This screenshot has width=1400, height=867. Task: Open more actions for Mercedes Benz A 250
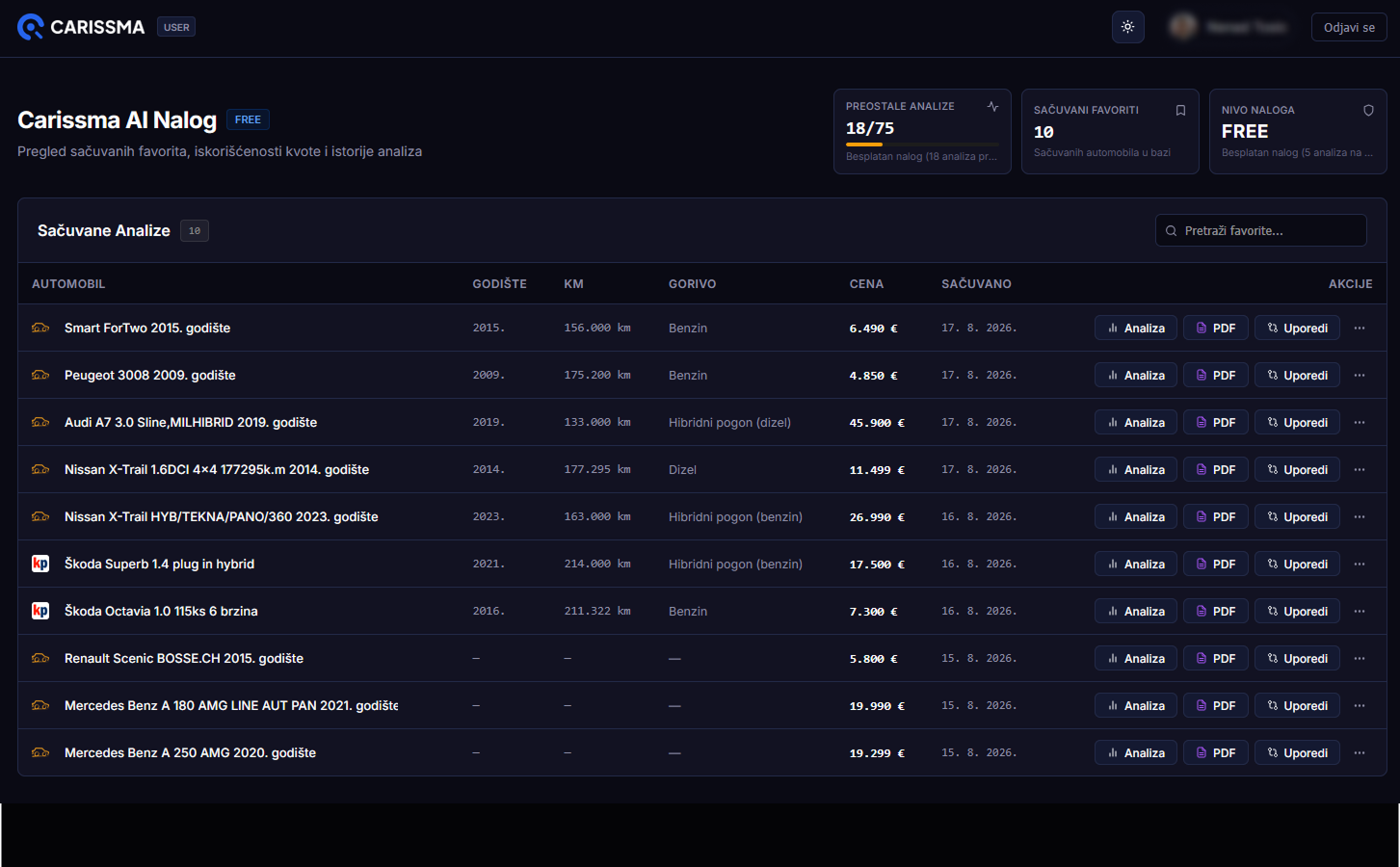(1360, 753)
